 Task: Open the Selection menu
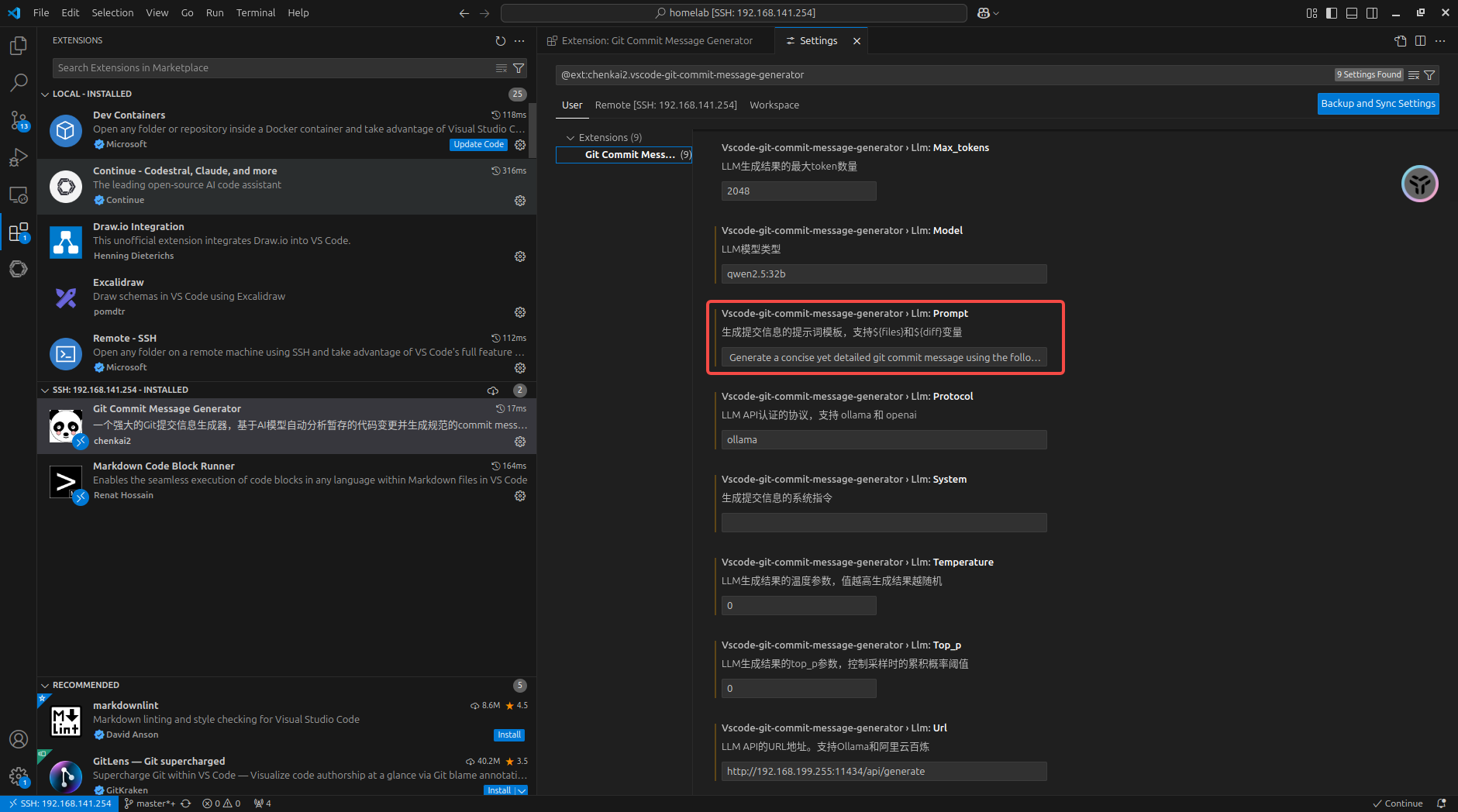pyautogui.click(x=112, y=12)
